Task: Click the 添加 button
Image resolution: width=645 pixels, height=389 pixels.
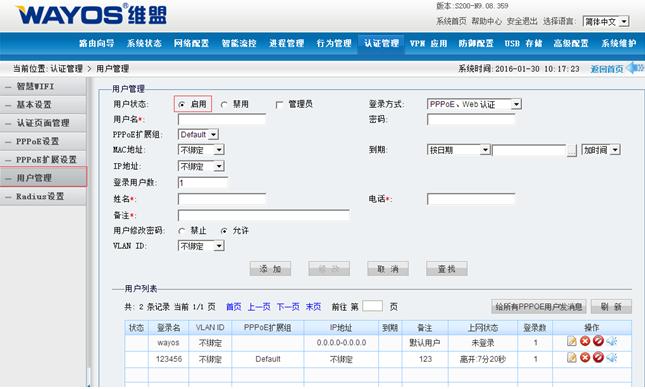Action: pos(270,269)
